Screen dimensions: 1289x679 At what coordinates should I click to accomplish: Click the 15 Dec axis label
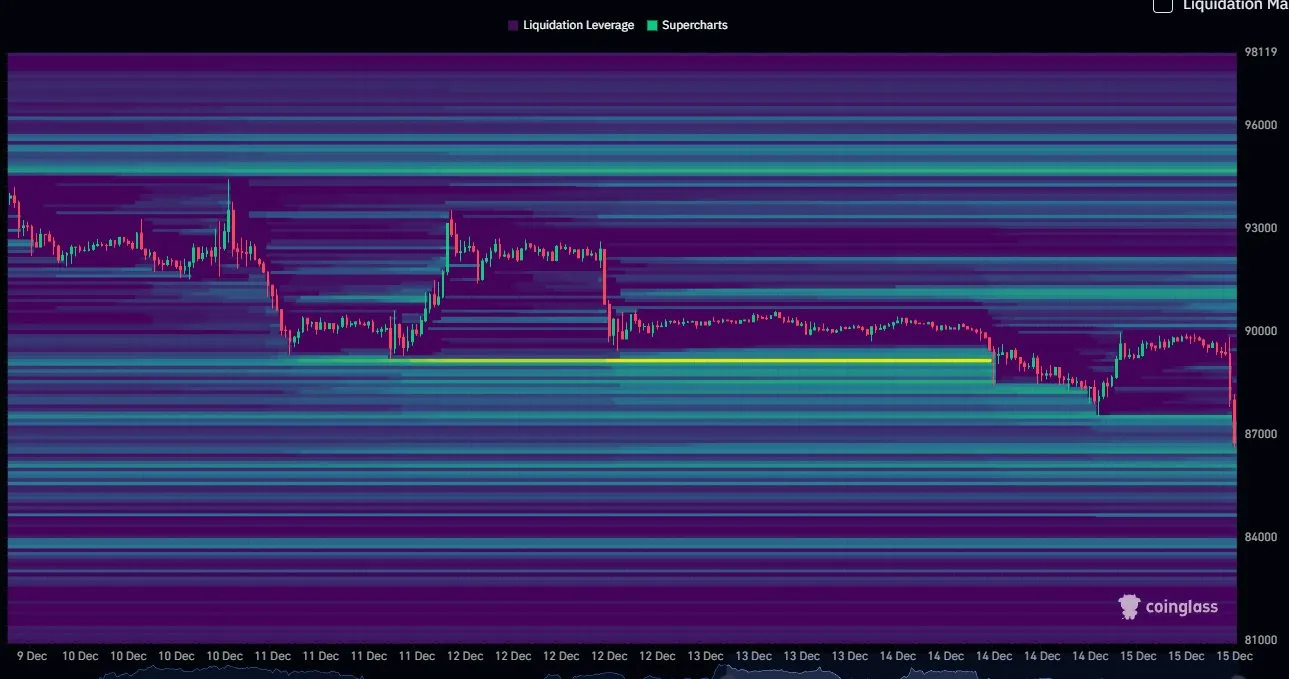(1235, 656)
